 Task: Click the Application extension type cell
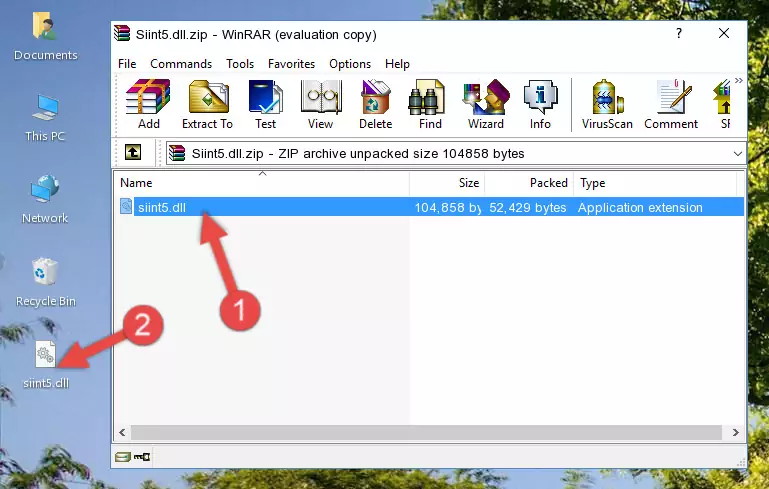(x=640, y=207)
